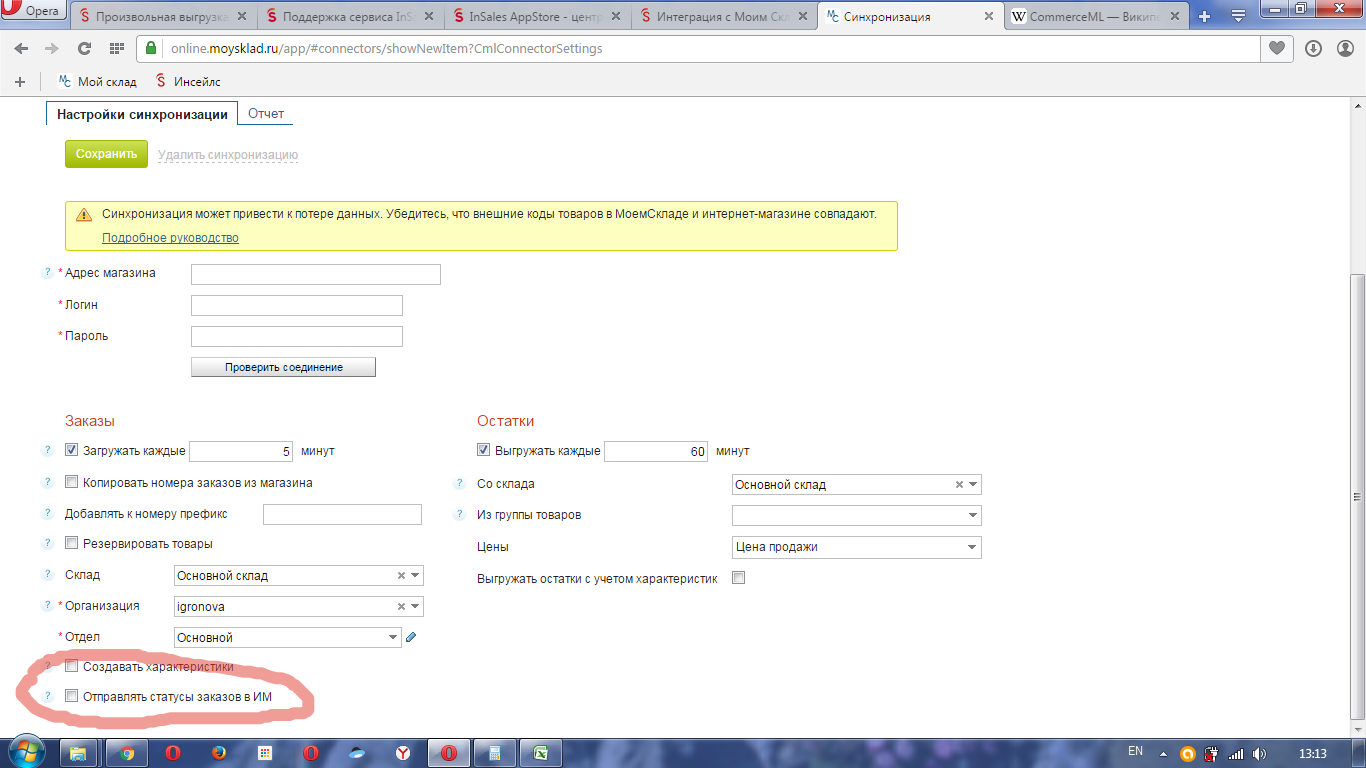Click the green padlock security icon
This screenshot has width=1366, height=768.
pyautogui.click(x=151, y=48)
